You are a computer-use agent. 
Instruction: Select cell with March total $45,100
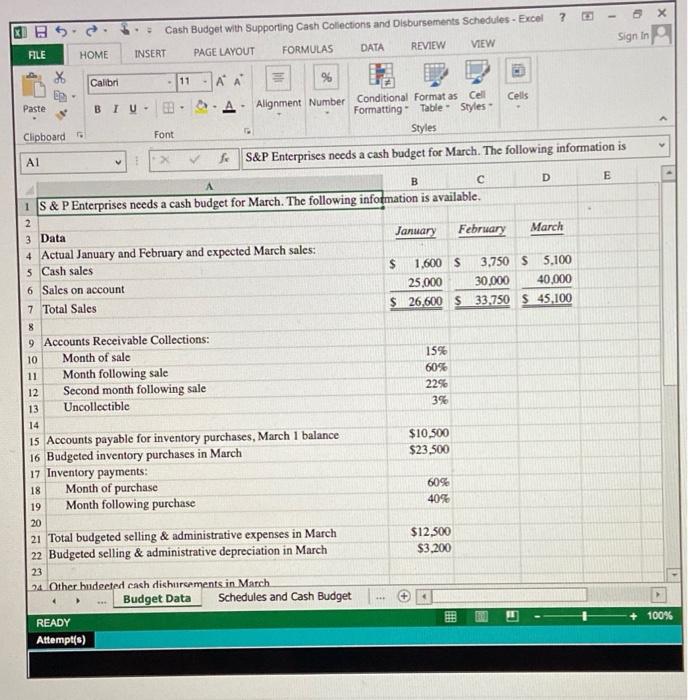[547, 298]
